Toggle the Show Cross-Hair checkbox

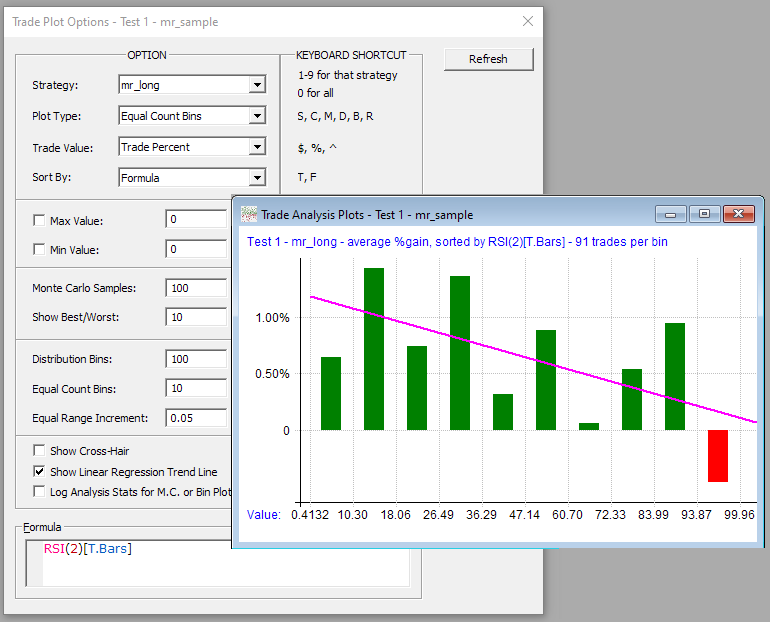point(40,451)
